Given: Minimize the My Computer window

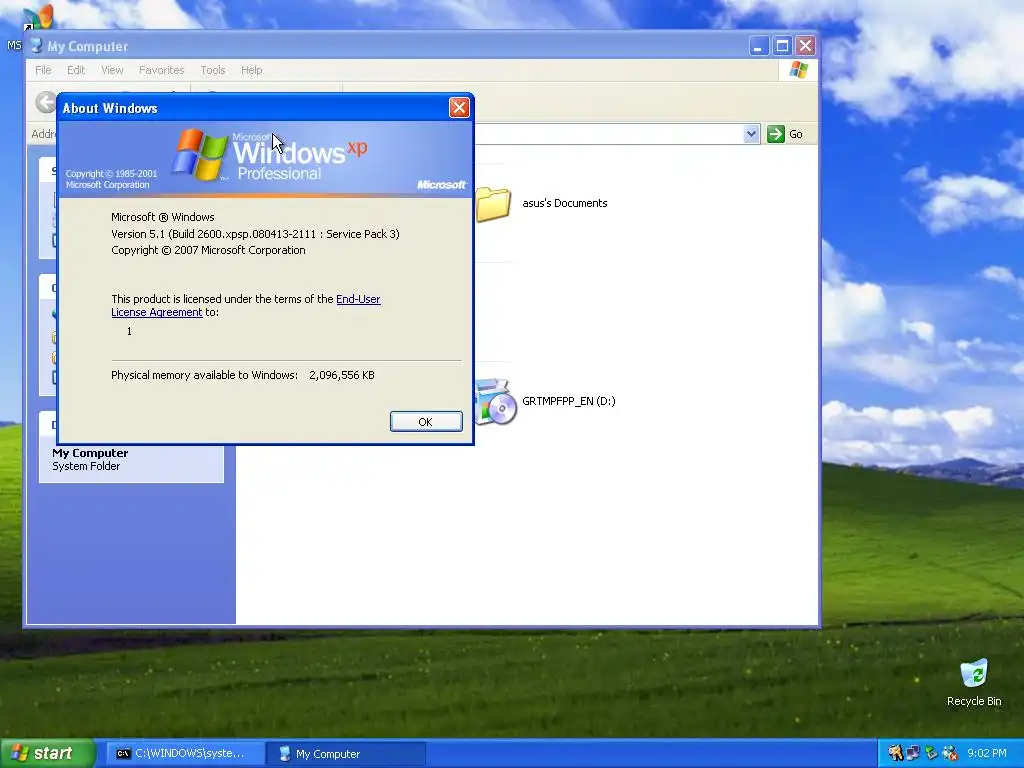Looking at the screenshot, I should [x=758, y=46].
